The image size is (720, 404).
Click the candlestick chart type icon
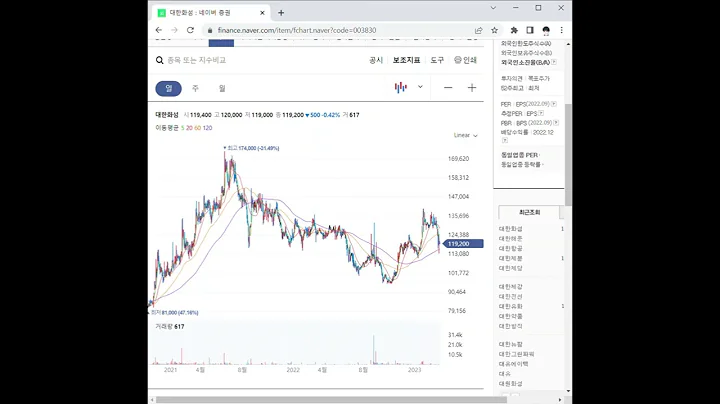[x=401, y=87]
